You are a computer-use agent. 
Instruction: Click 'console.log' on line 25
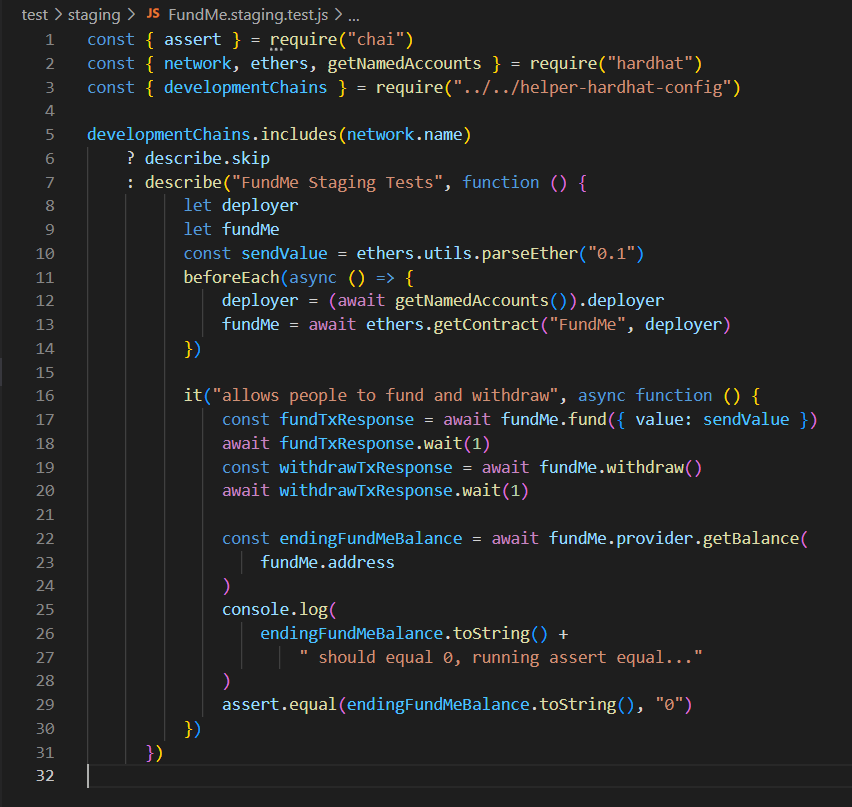[275, 610]
